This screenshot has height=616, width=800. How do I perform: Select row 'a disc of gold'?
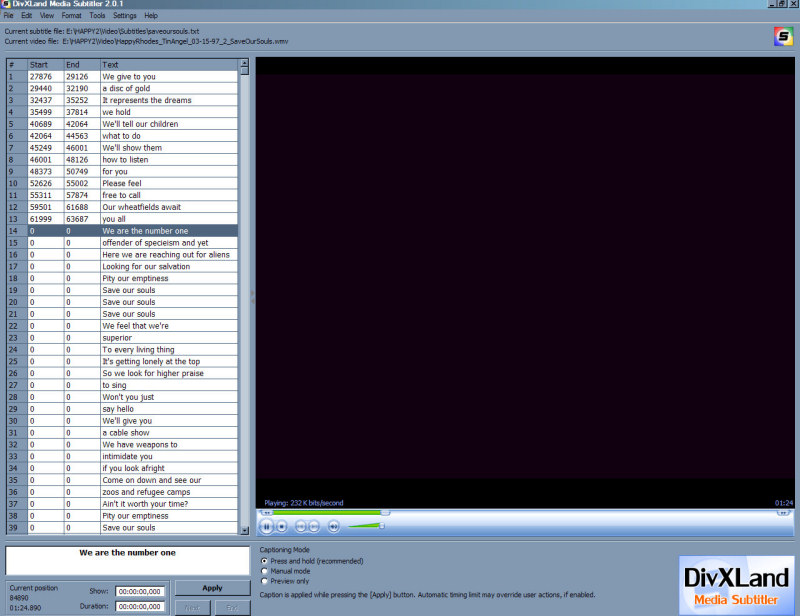coord(122,88)
